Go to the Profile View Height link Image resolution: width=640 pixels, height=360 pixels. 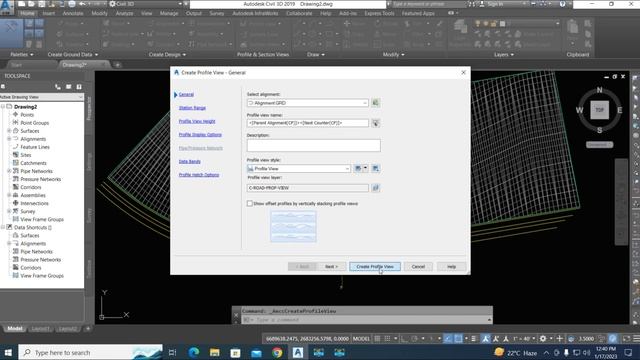197,121
